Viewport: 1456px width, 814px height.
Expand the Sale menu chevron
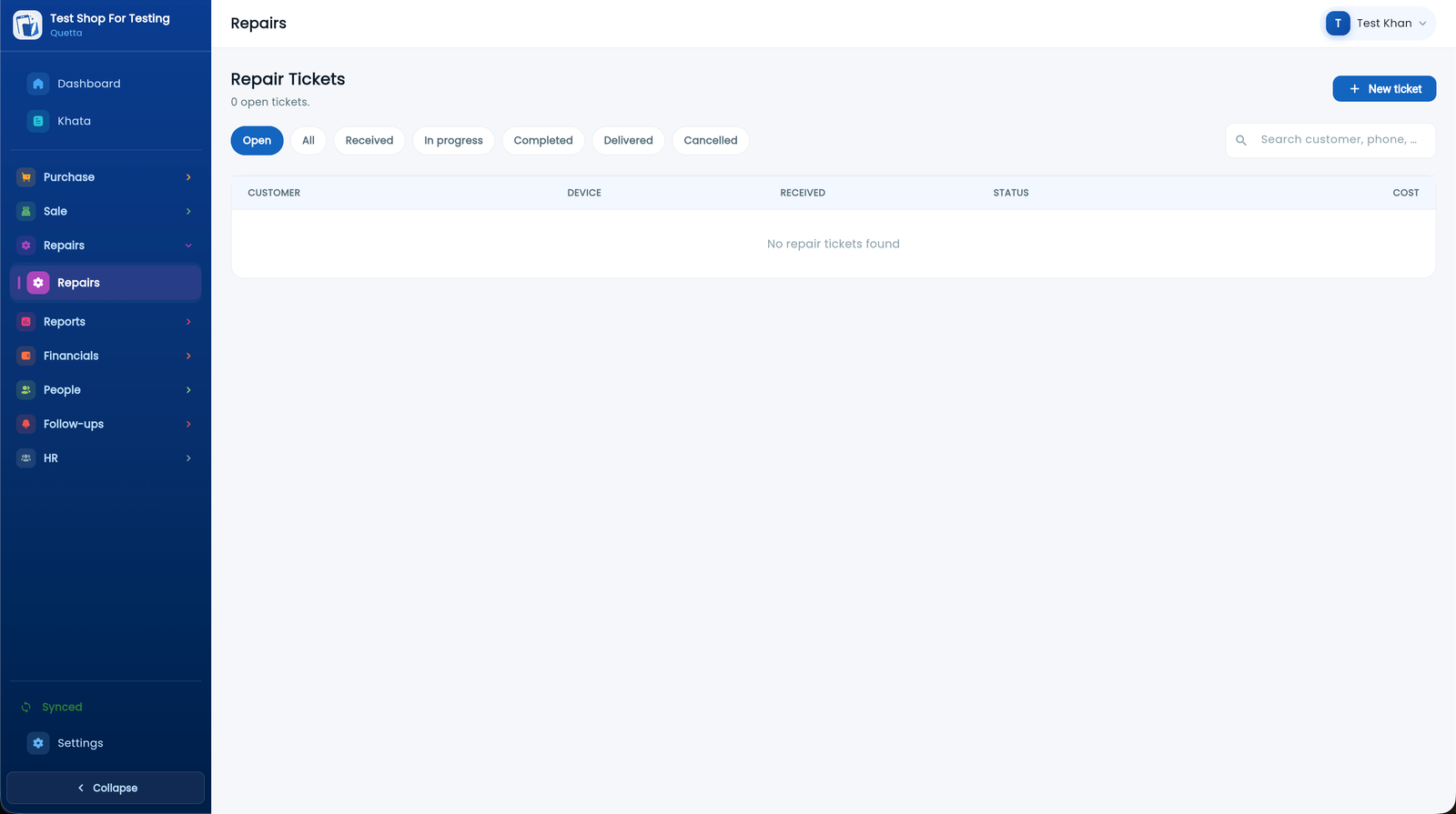pos(188,211)
